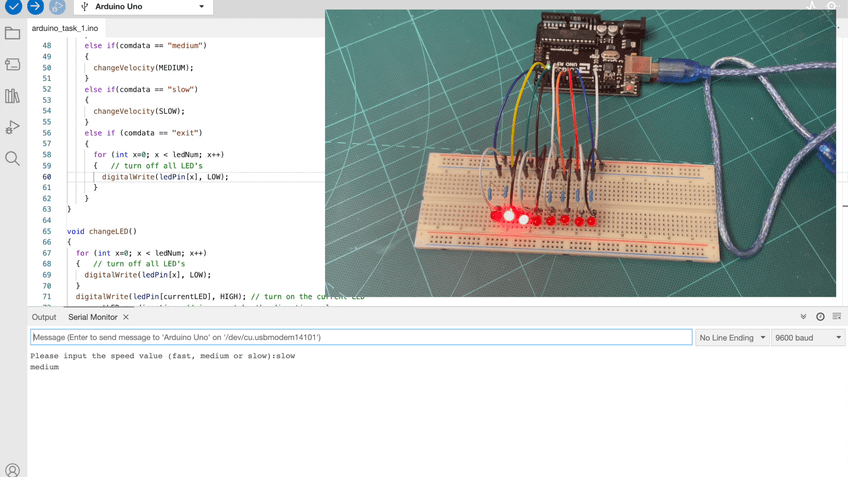The width and height of the screenshot is (848, 477).
Task: Click the Verify checkmark button
Action: [x=13, y=6]
